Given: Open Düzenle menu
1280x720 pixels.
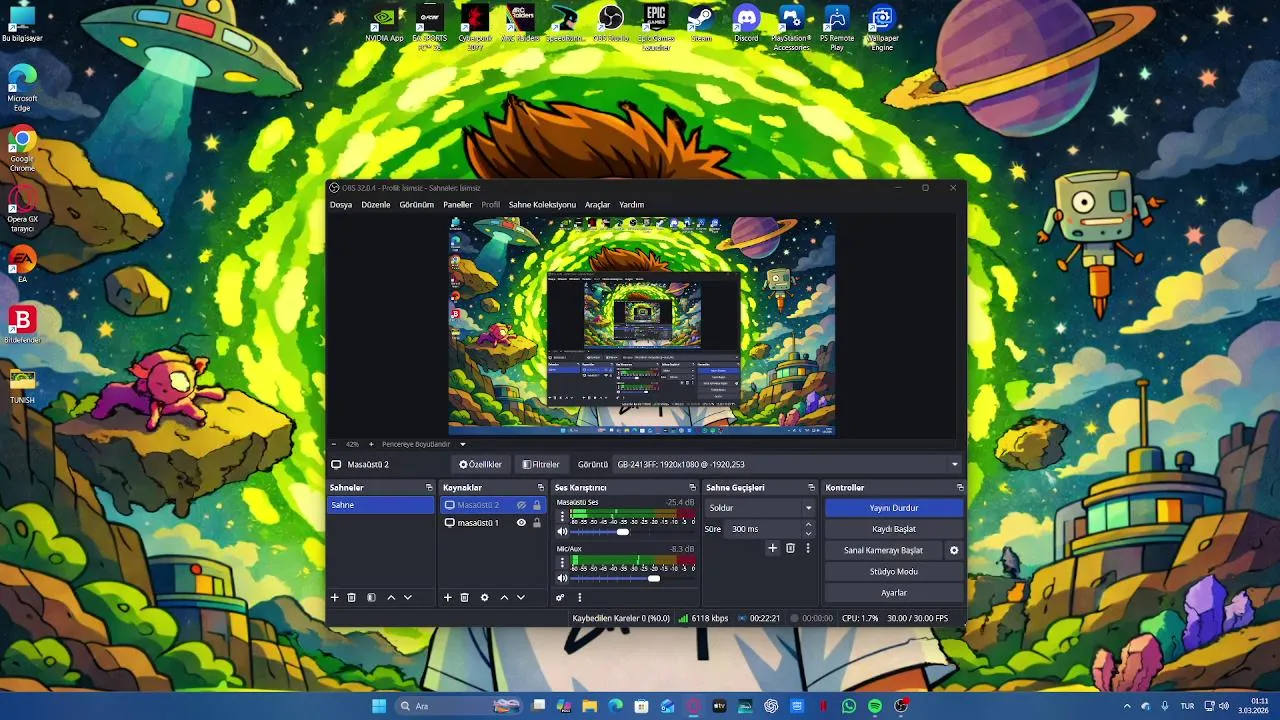Looking at the screenshot, I should [376, 205].
